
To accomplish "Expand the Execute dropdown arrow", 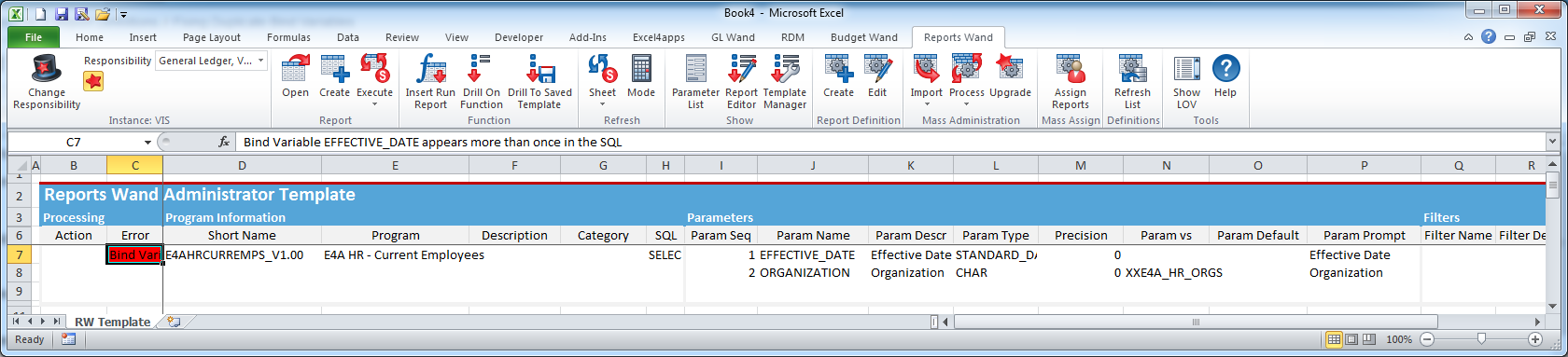I will coord(374,104).
